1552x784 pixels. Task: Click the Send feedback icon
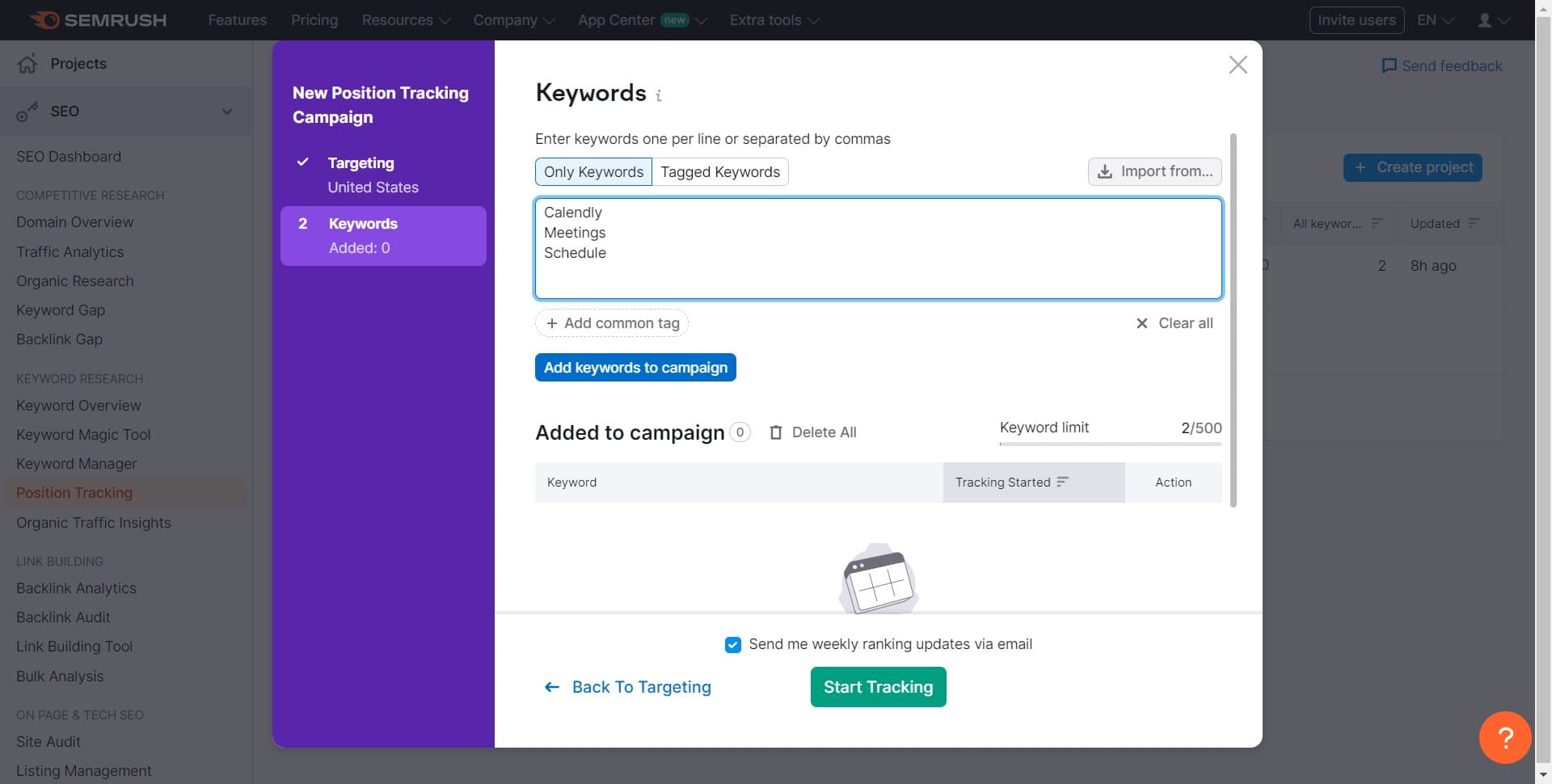(1390, 66)
